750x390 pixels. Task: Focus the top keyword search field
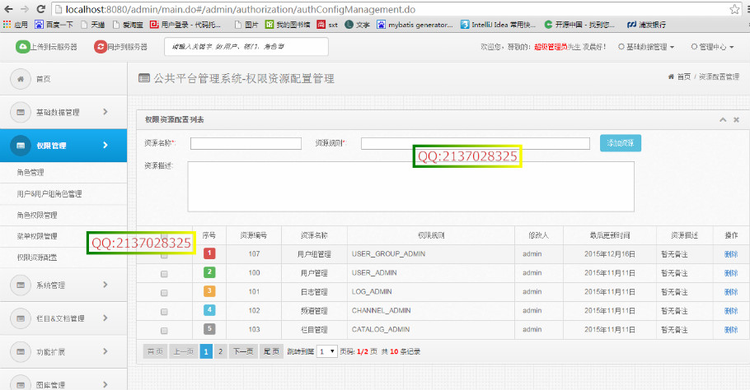pyautogui.click(x=246, y=46)
